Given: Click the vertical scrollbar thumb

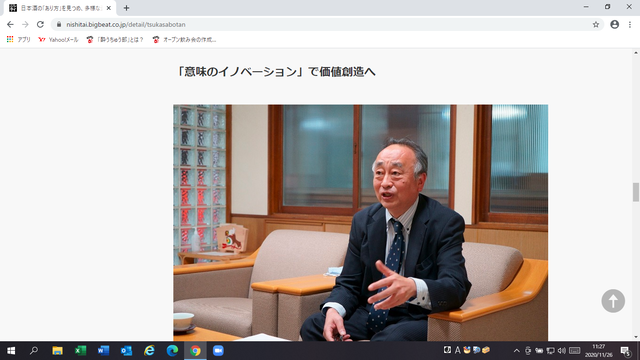Looking at the screenshot, I should click(x=636, y=192).
